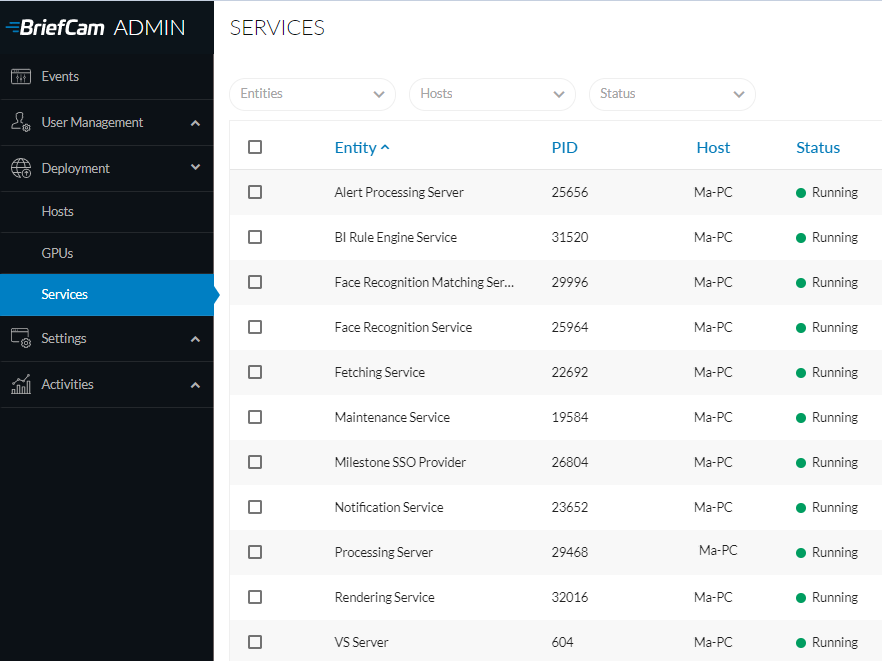Click the SERVICES page heading
This screenshot has height=661, width=882.
point(277,28)
